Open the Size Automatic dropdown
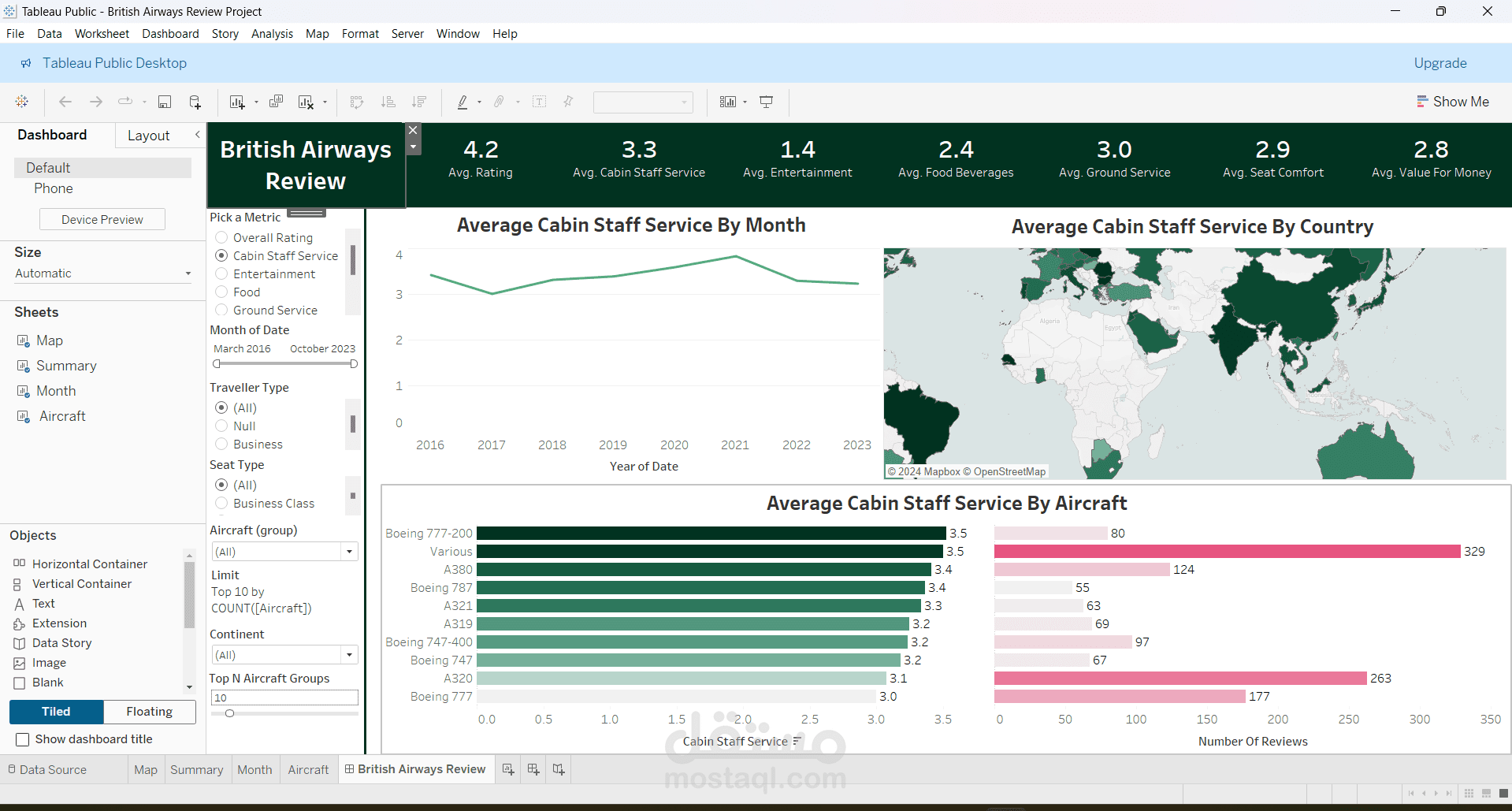The height and width of the screenshot is (811, 1512). pos(102,273)
